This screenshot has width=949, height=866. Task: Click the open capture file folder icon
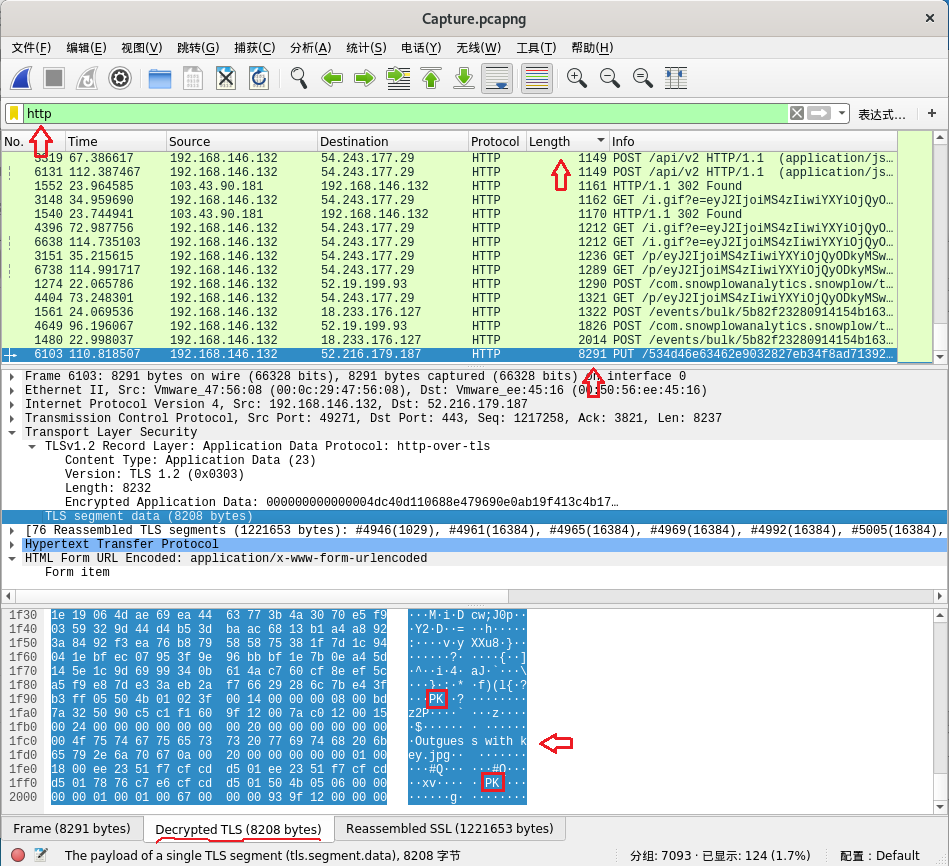pos(159,78)
